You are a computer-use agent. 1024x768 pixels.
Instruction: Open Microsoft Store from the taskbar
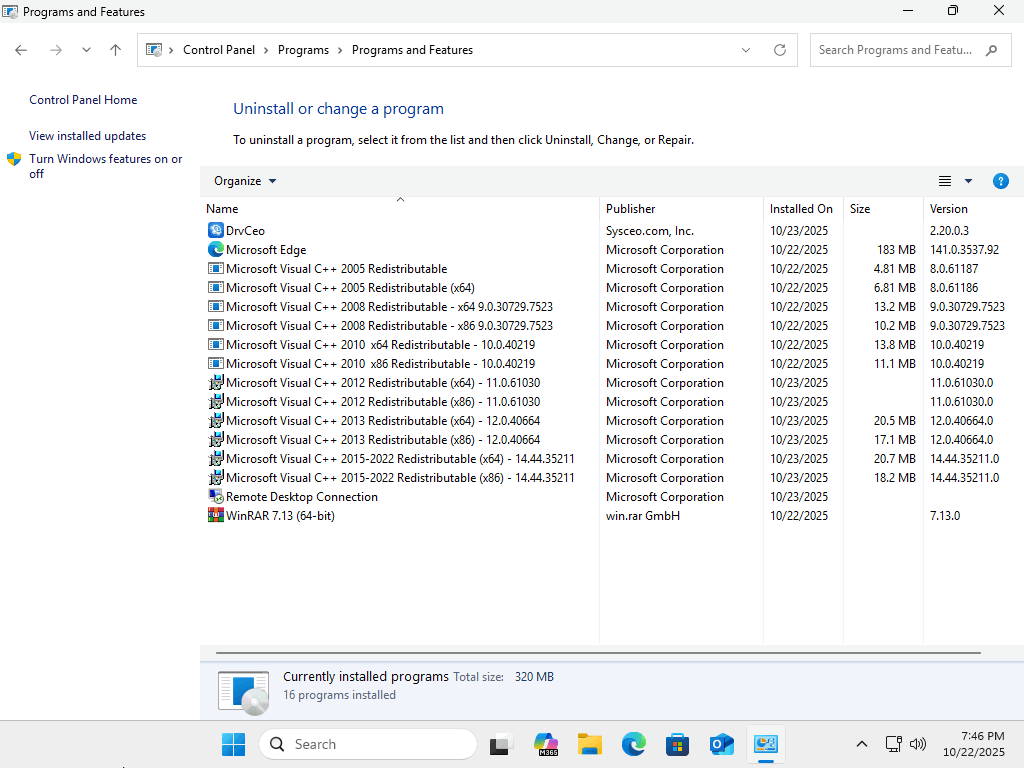678,744
